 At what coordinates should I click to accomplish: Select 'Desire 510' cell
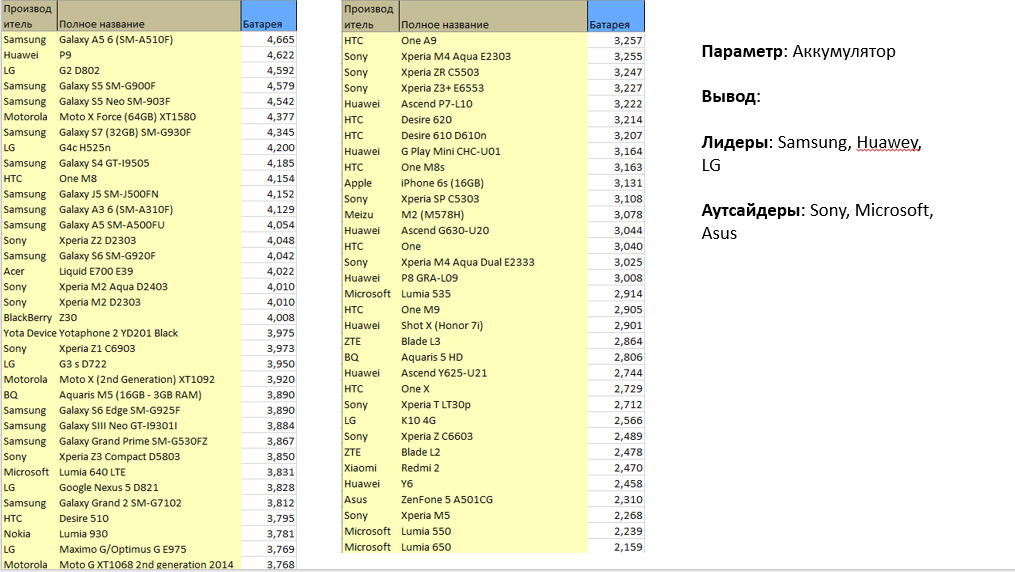click(x=149, y=519)
